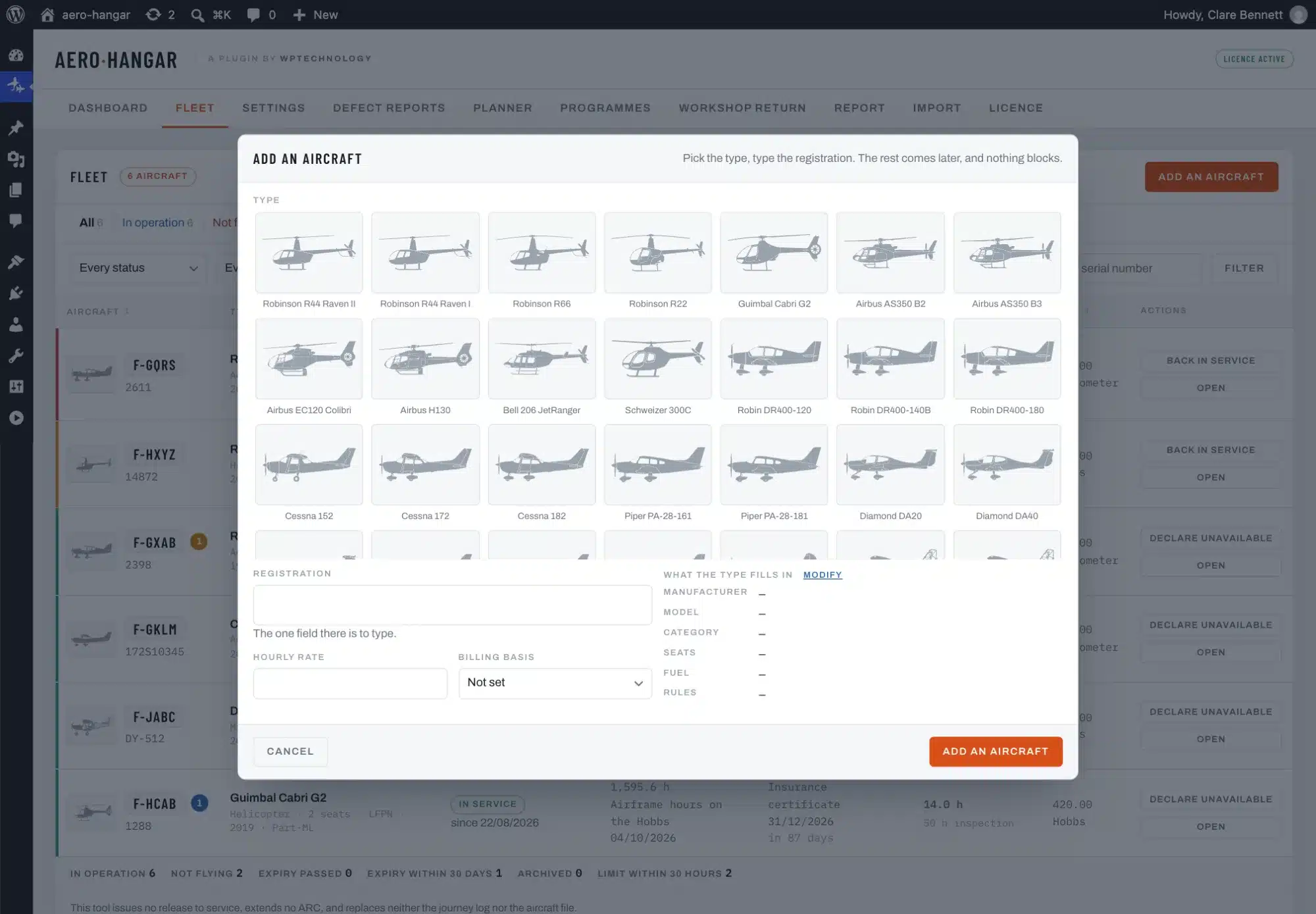Confirm with the dialog's Add an Aircraft button
The height and width of the screenshot is (914, 1316).
point(996,751)
